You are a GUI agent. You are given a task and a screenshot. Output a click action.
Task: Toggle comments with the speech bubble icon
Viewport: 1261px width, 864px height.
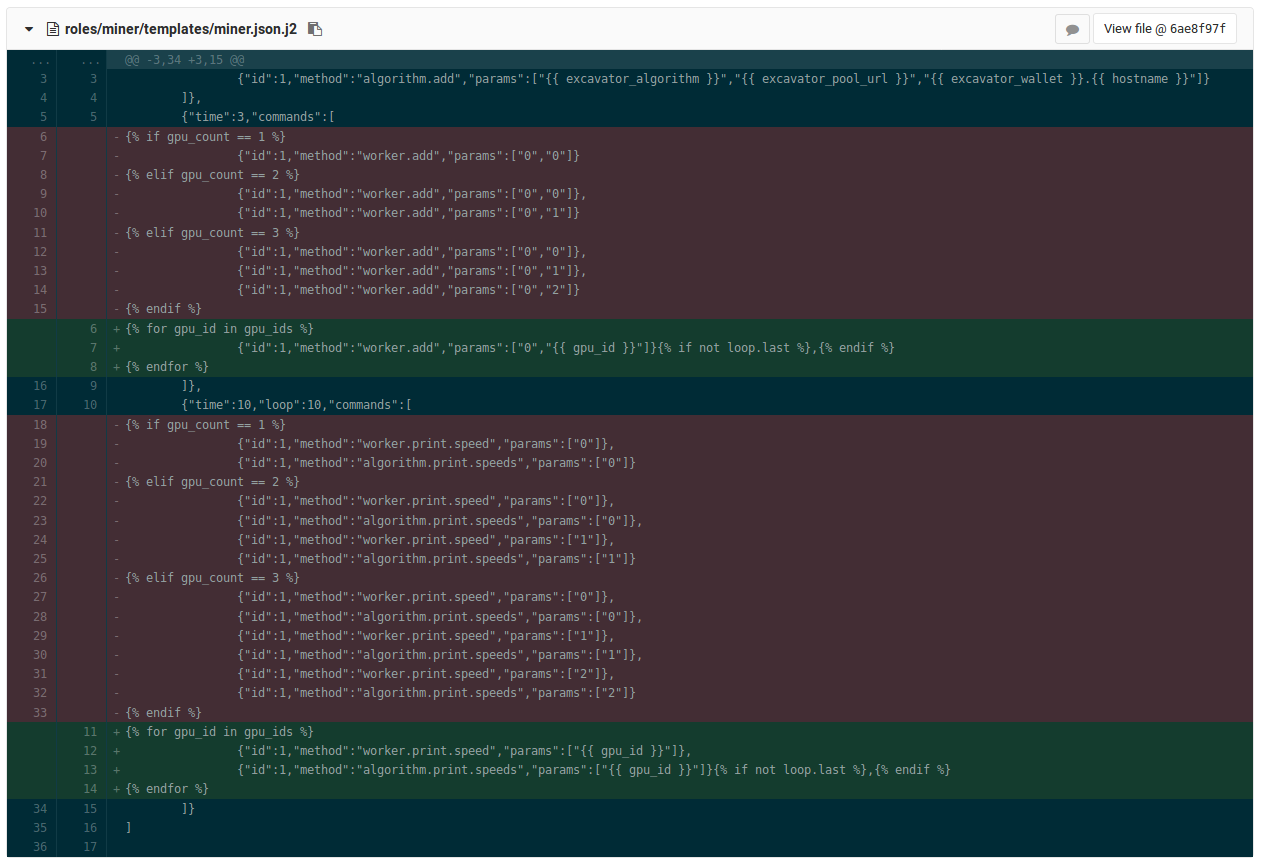click(x=1072, y=29)
